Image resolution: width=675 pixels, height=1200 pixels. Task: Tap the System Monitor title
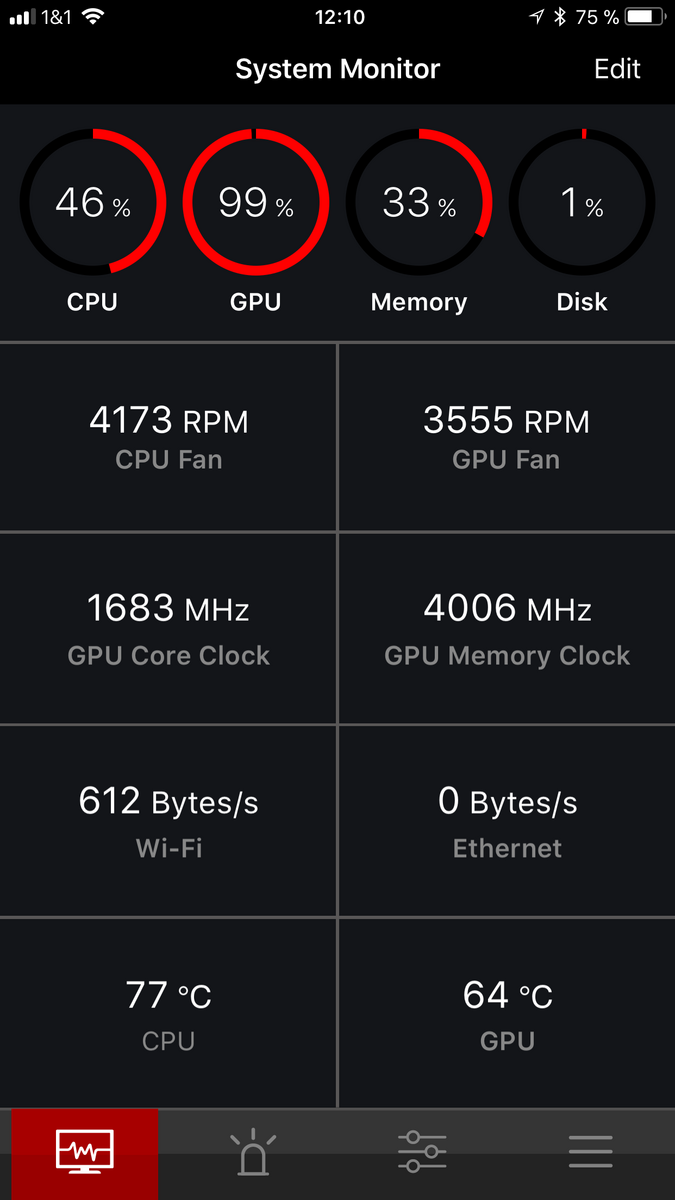pos(337,69)
